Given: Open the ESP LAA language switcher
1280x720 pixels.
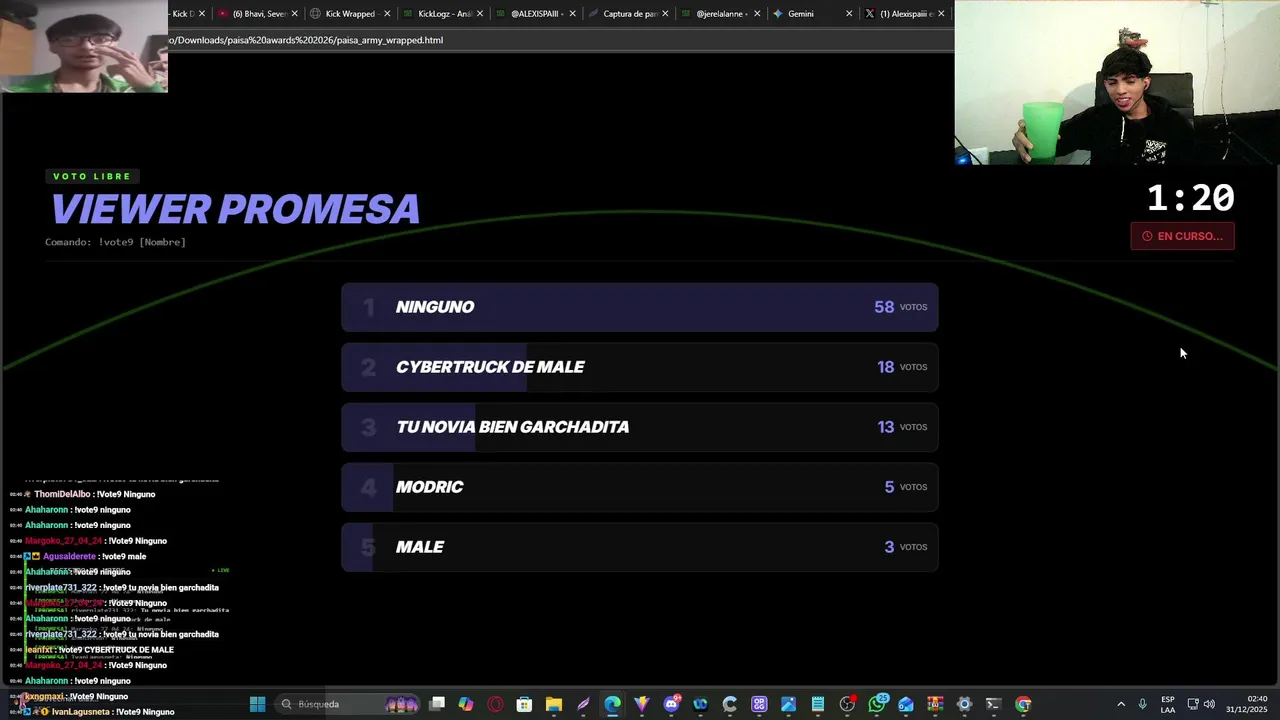Looking at the screenshot, I should point(1168,704).
